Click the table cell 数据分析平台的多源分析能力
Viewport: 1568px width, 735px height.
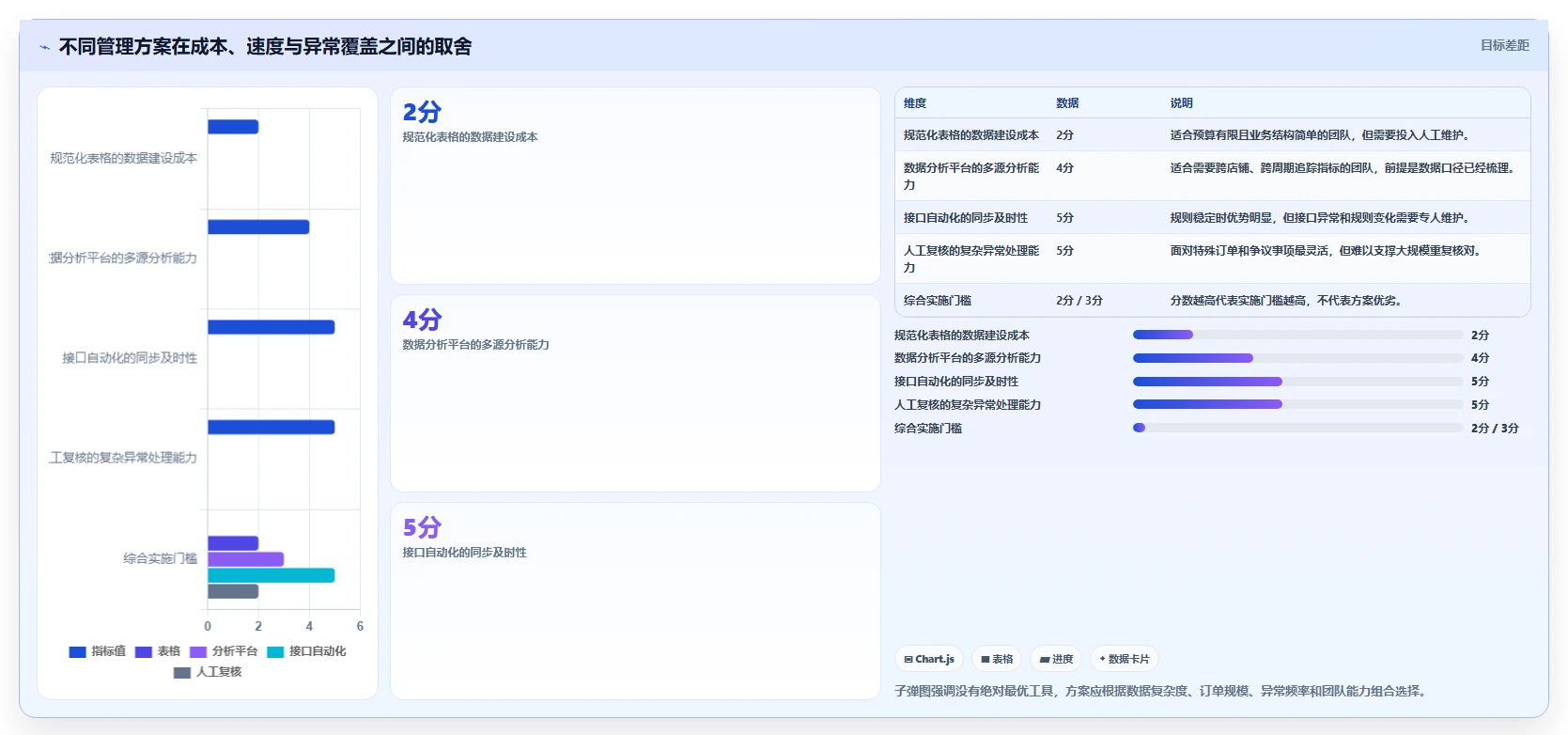[971, 177]
